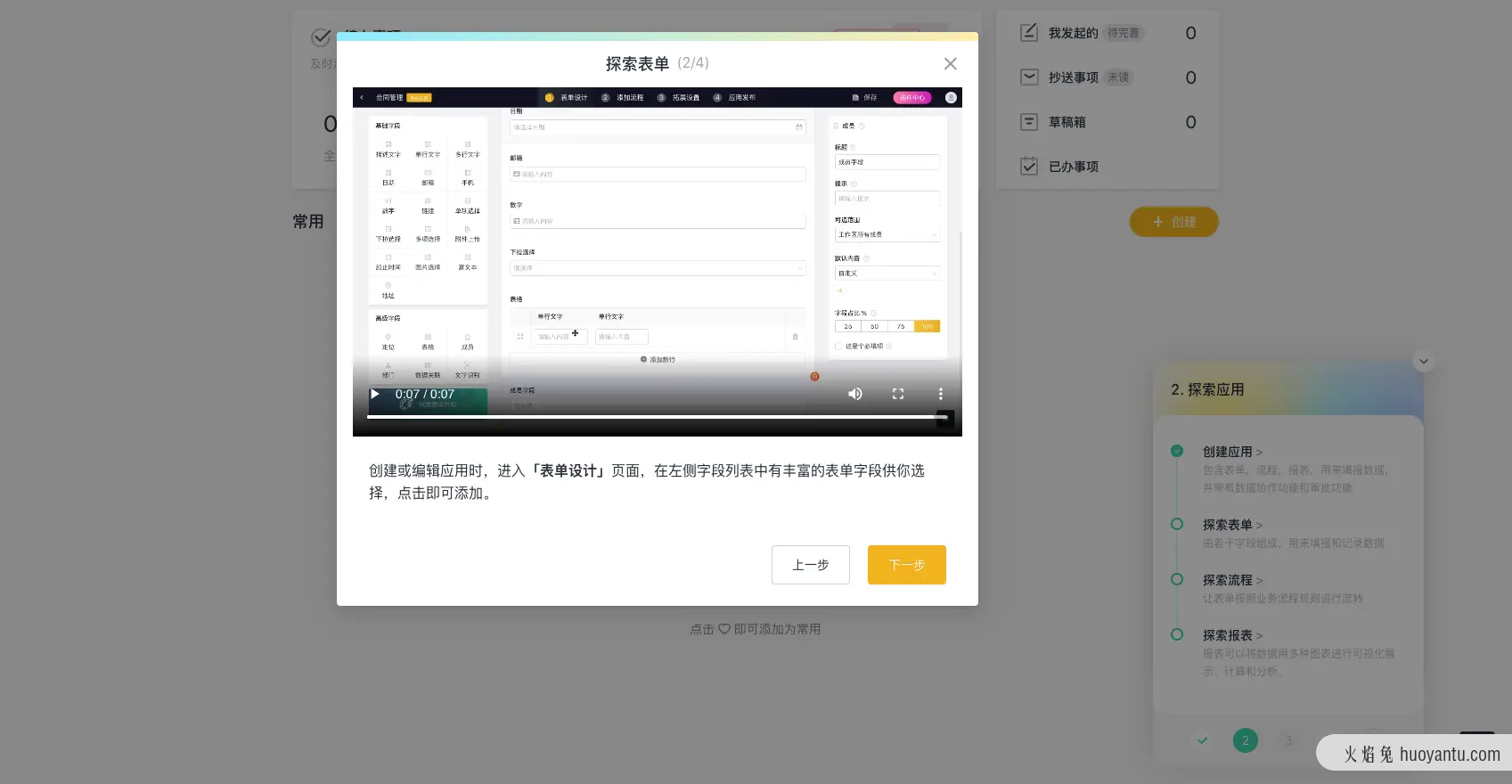Viewport: 1512px width, 784px height.
Task: Collapse the 探索应用 guide panel
Action: pyautogui.click(x=1424, y=361)
